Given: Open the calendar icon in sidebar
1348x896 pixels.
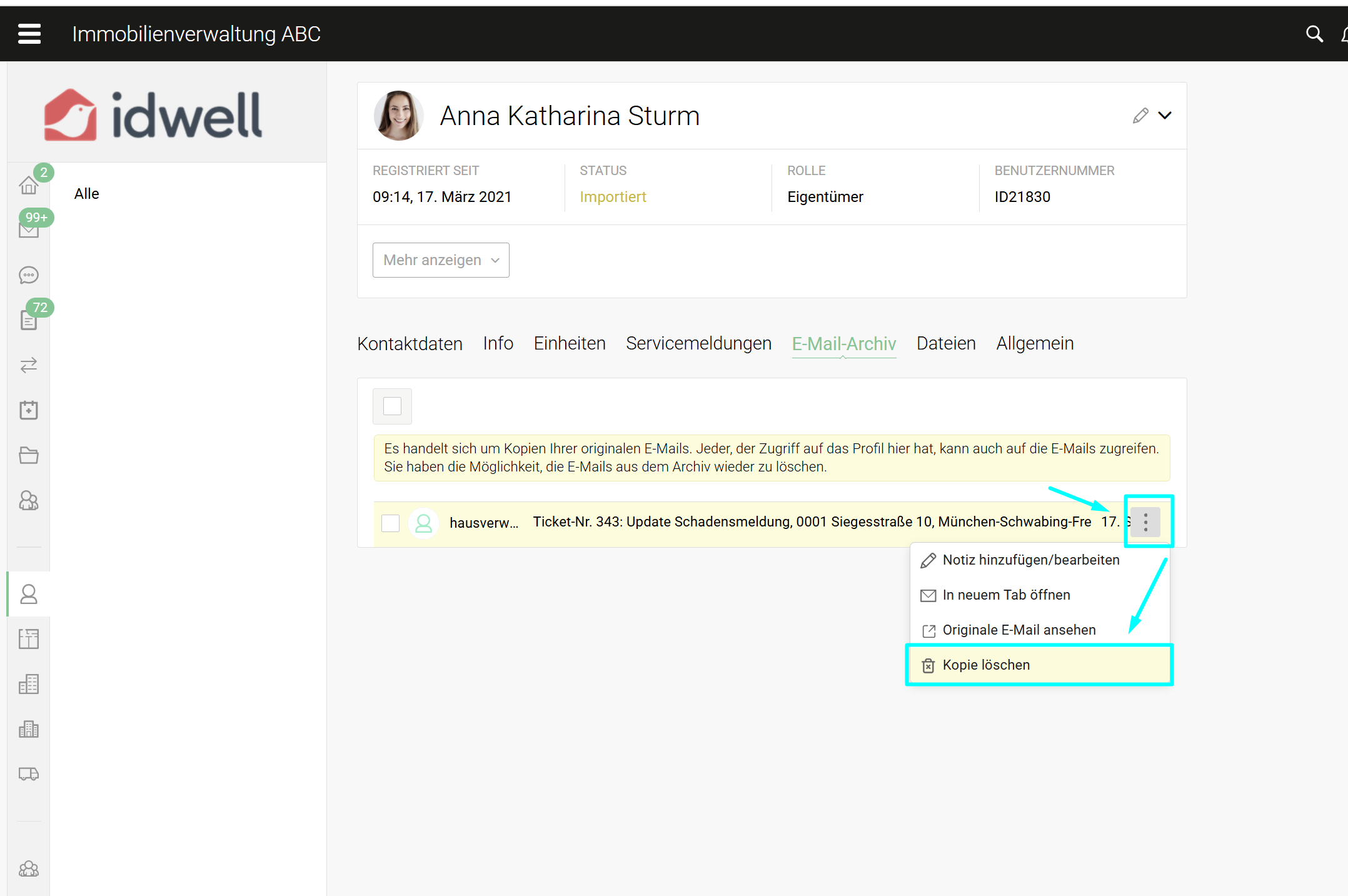Looking at the screenshot, I should (x=29, y=410).
